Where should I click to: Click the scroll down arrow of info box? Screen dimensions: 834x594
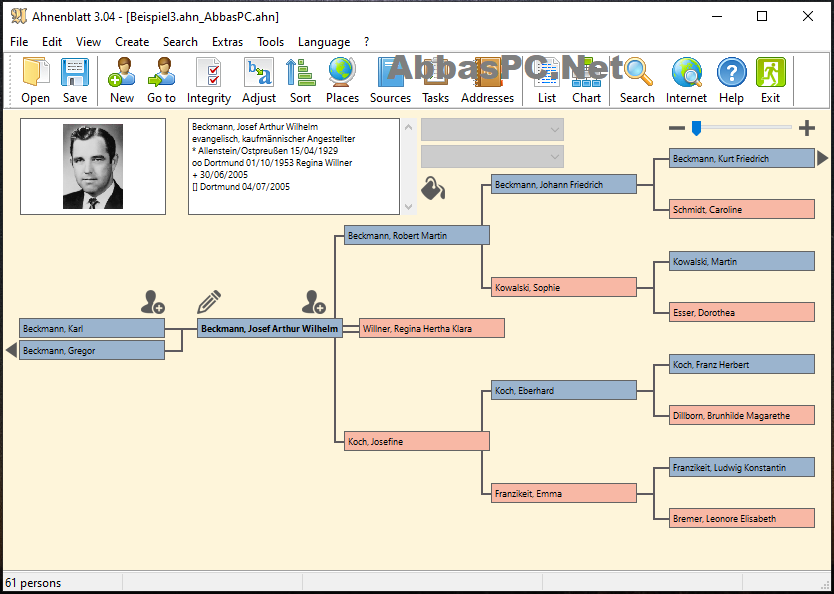[x=408, y=206]
